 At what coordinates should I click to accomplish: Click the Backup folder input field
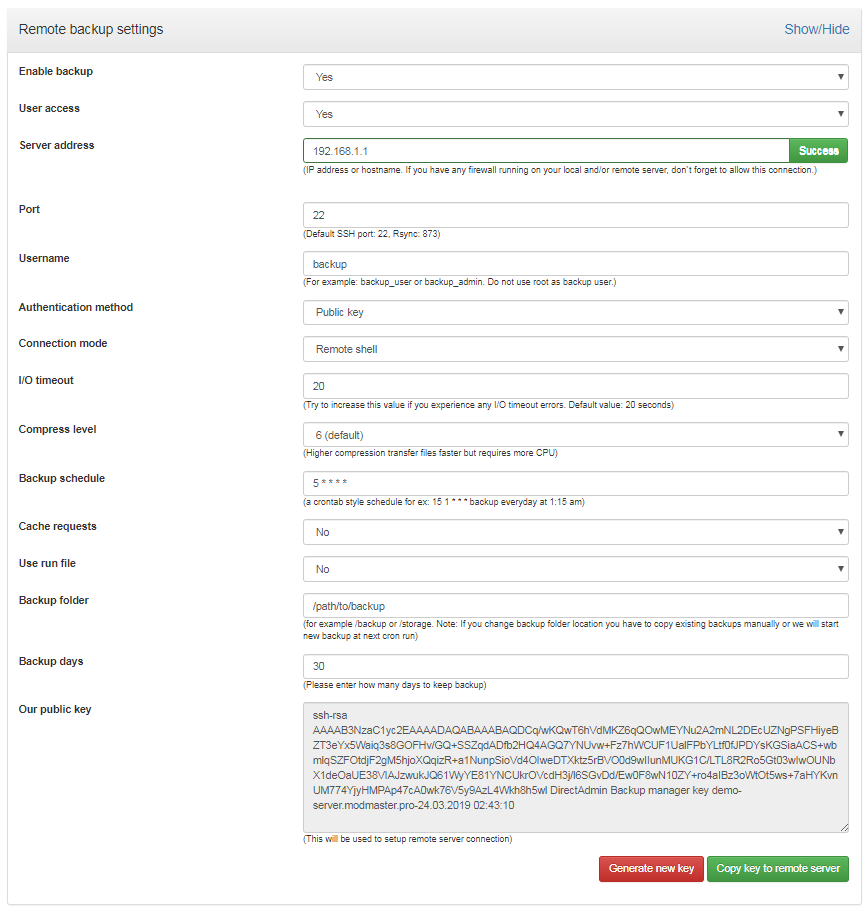coord(575,605)
